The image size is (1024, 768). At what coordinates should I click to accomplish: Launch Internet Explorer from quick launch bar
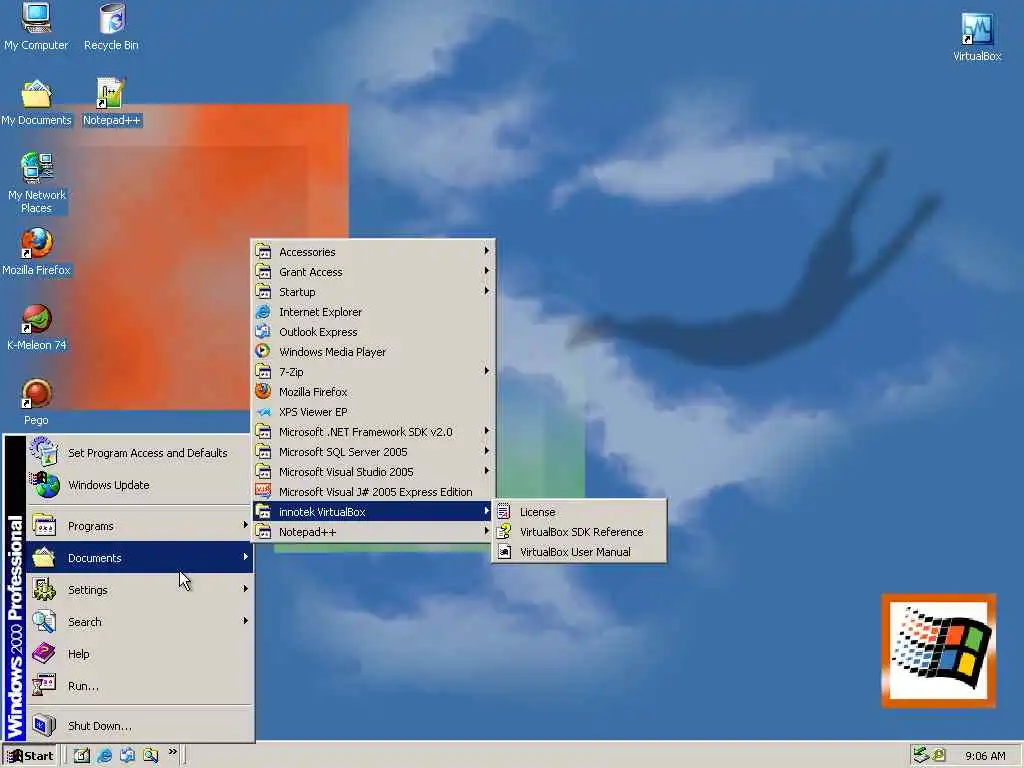coord(104,755)
